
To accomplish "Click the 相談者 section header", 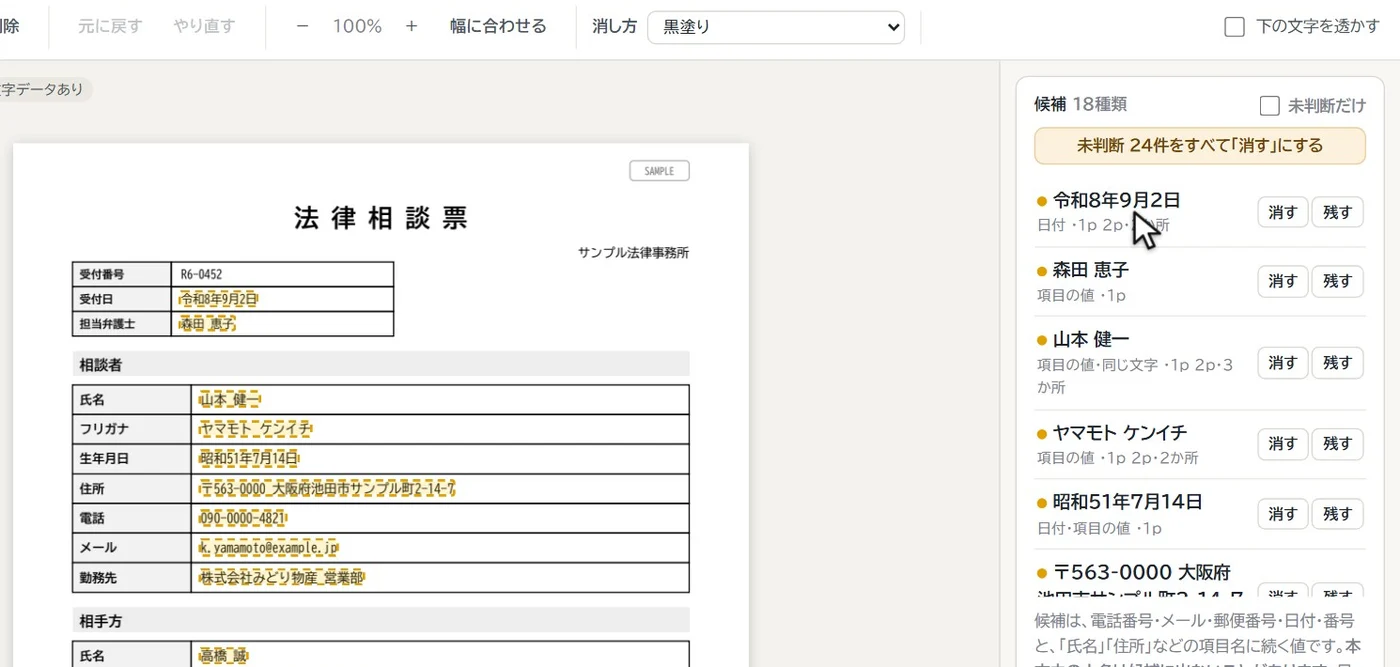I will (381, 365).
